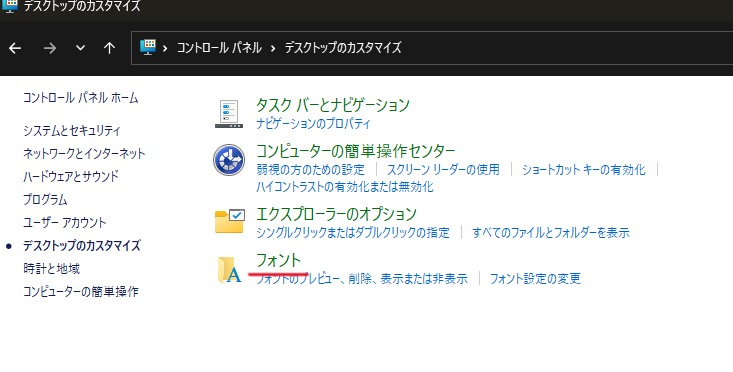
Task: Select デスクトップのカスタマイズ in the address breadcrumb
Action: 343,48
